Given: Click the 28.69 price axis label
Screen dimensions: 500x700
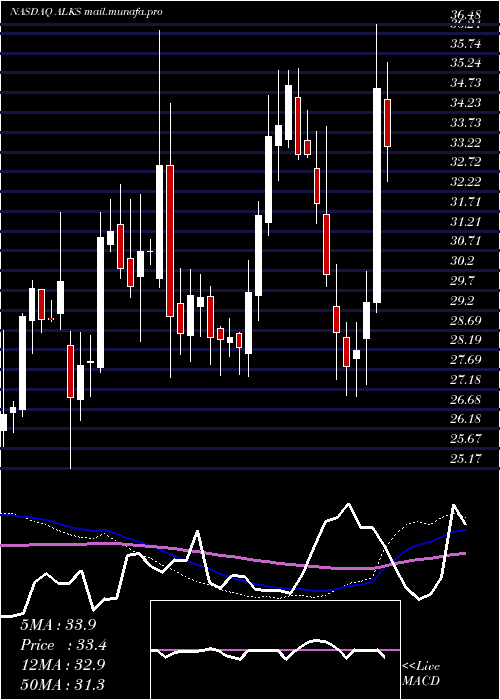Looking at the screenshot, I should [x=466, y=321].
